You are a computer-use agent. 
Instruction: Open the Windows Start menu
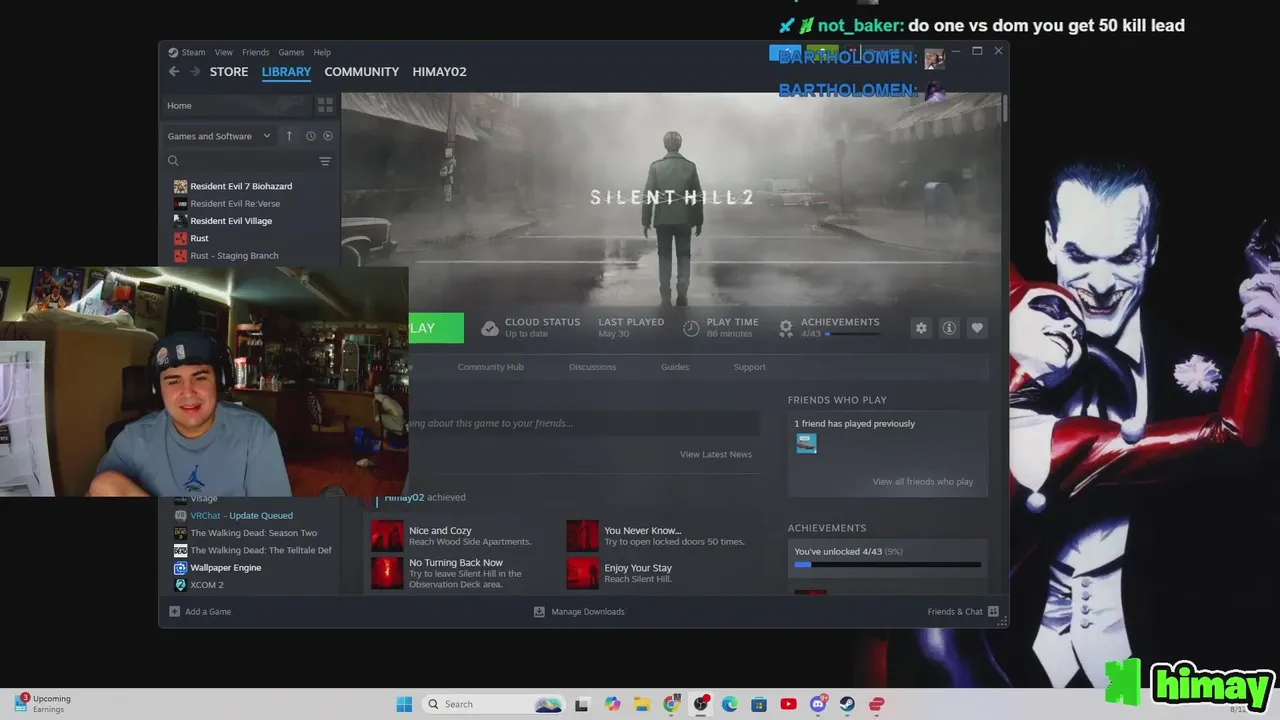pos(404,704)
